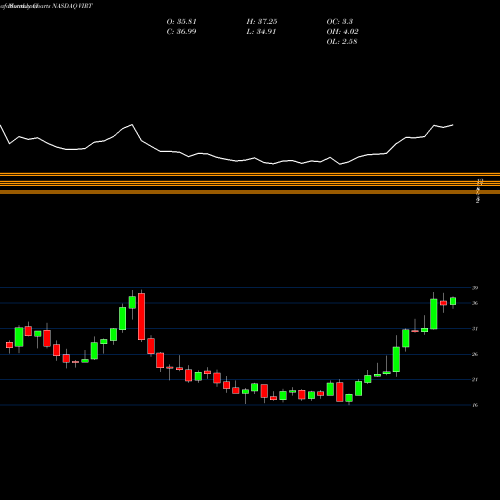Viewport: 500px width, 500px height.
Task: Click the price axis label 36
Action: point(475,303)
